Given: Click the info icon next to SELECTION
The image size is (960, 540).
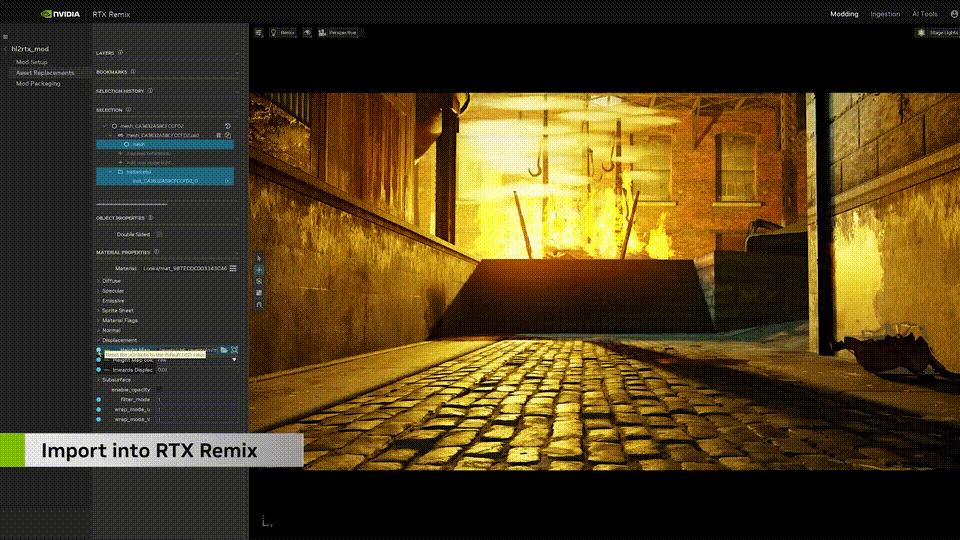Looking at the screenshot, I should click(x=129, y=110).
